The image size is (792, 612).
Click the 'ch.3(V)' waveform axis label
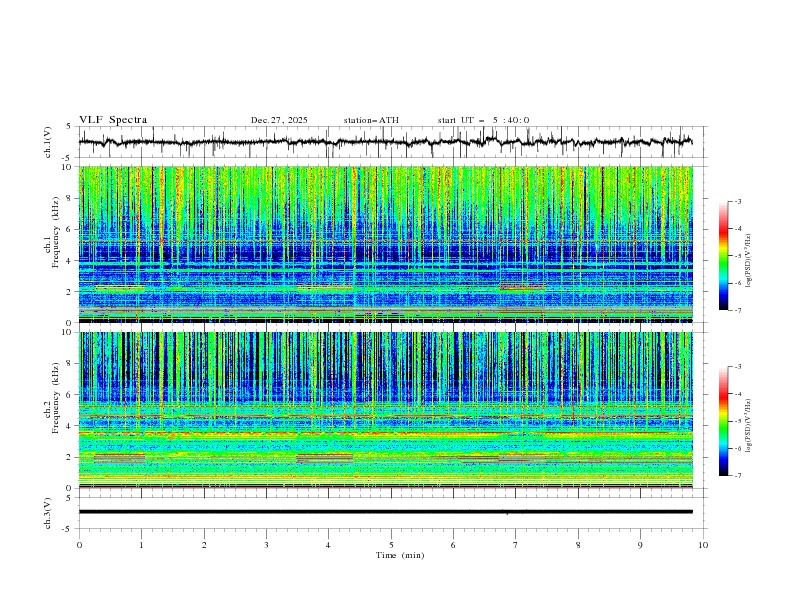coord(48,513)
